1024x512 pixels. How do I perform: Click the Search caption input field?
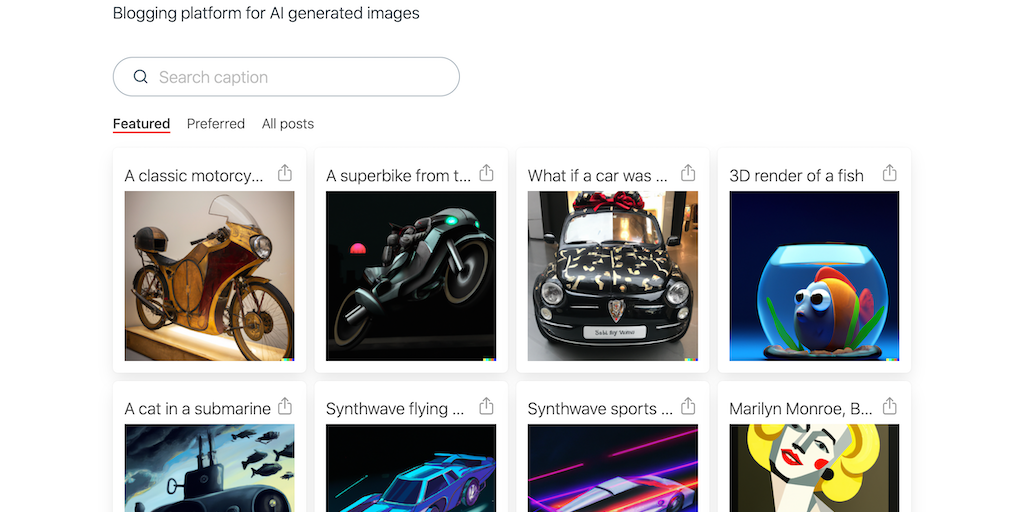point(300,77)
